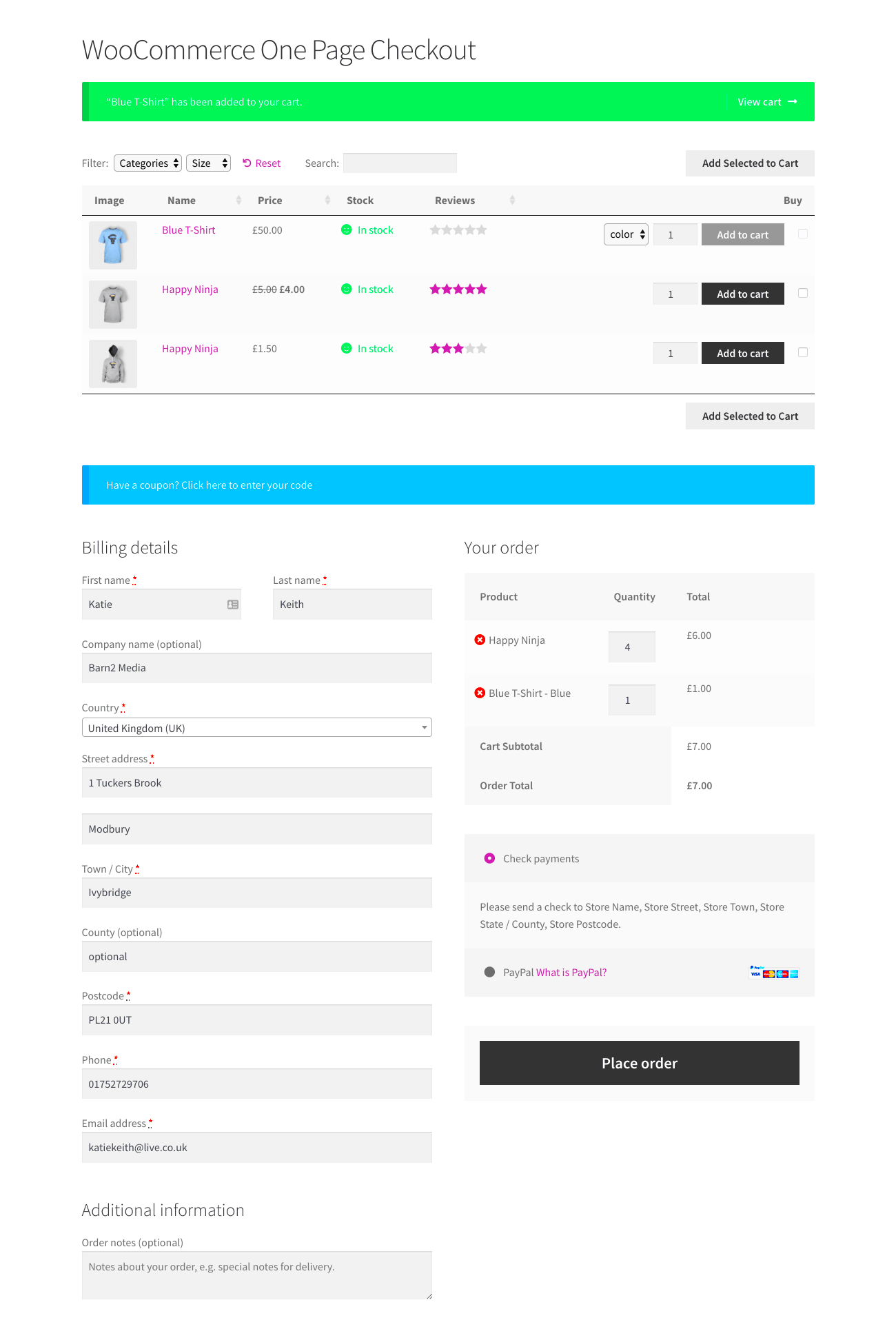This screenshot has width=896, height=1340.
Task: Tick the Buy checkbox for Blue T-Shirt
Action: click(x=803, y=234)
